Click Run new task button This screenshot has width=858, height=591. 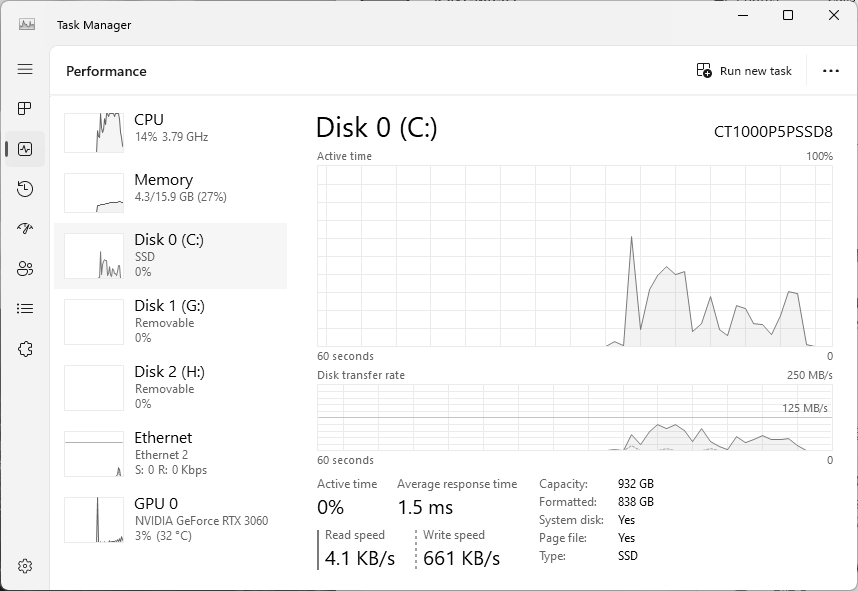744,71
